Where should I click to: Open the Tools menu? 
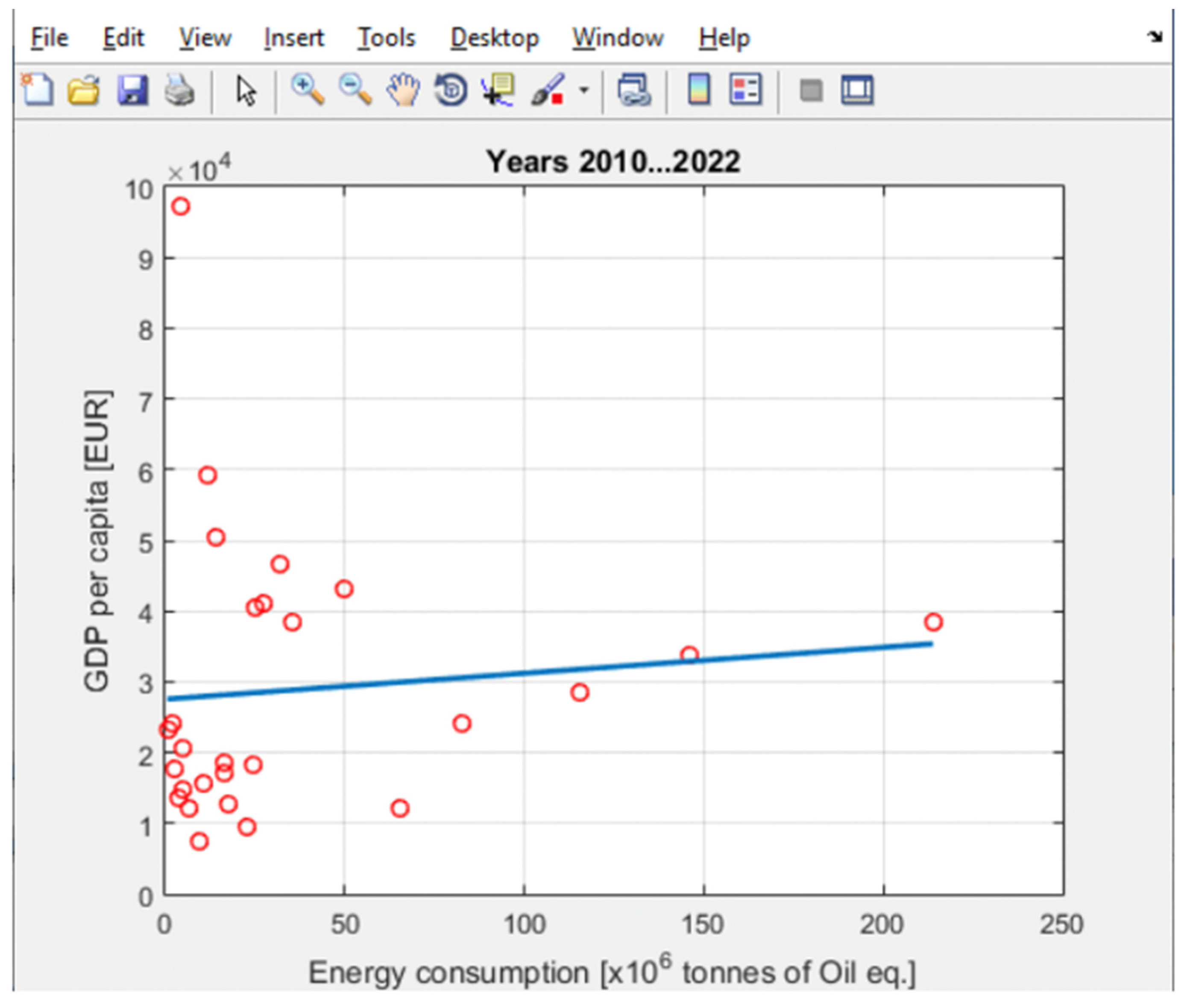(386, 38)
